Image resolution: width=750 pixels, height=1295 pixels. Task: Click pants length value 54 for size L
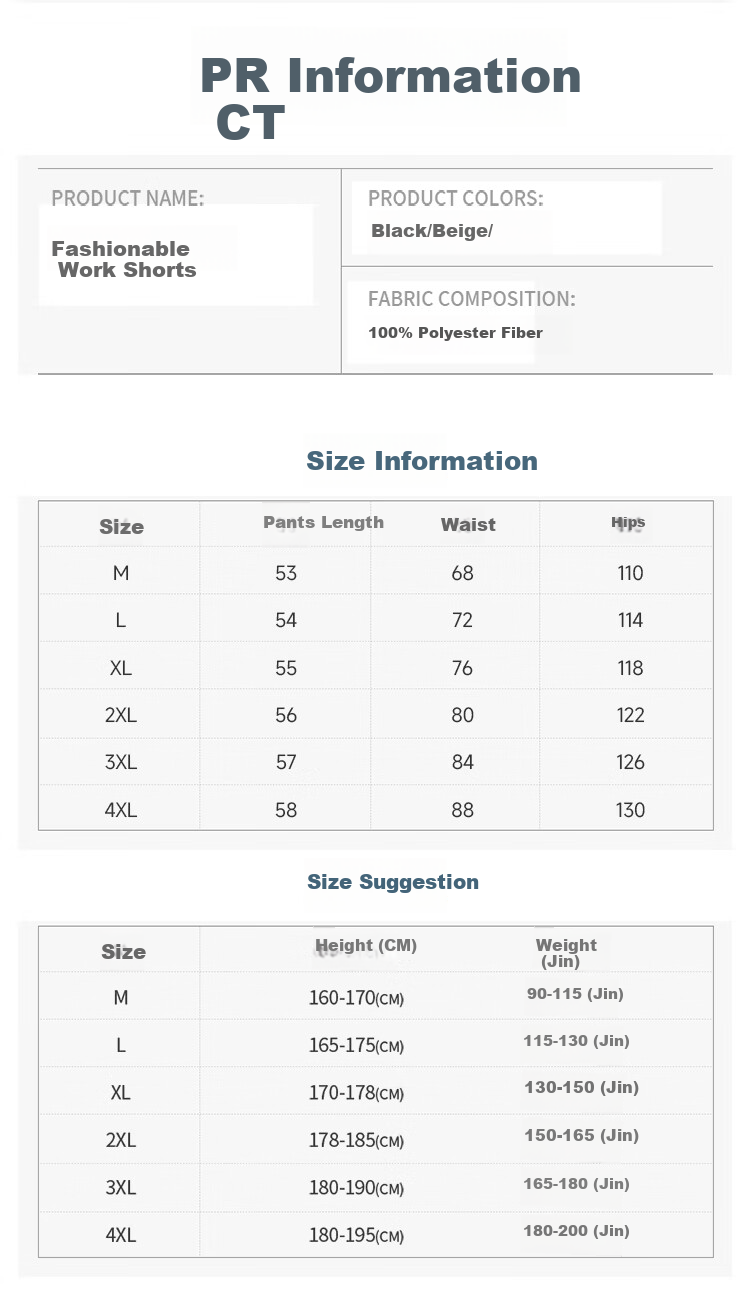pos(286,620)
